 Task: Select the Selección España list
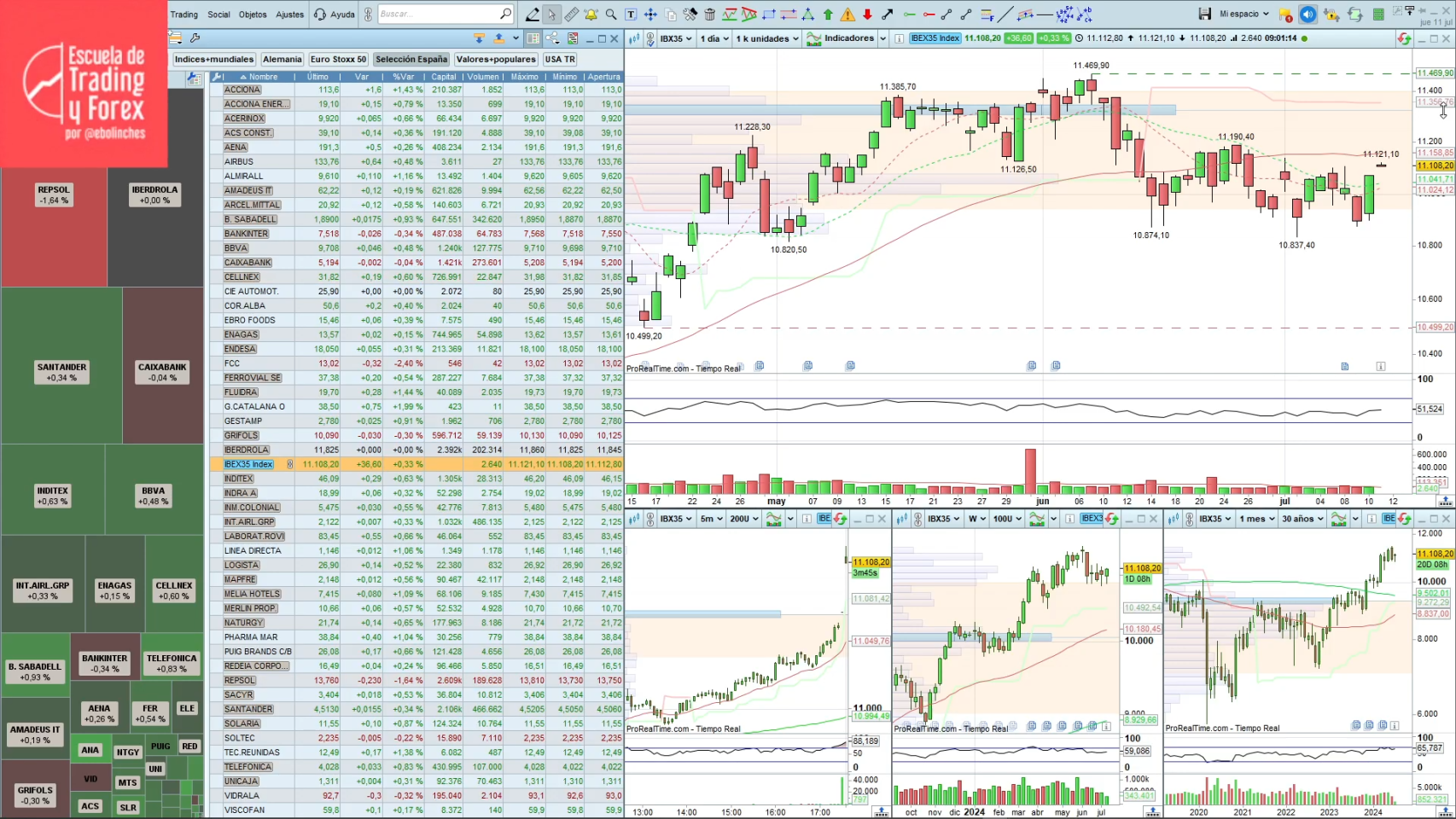pos(411,60)
